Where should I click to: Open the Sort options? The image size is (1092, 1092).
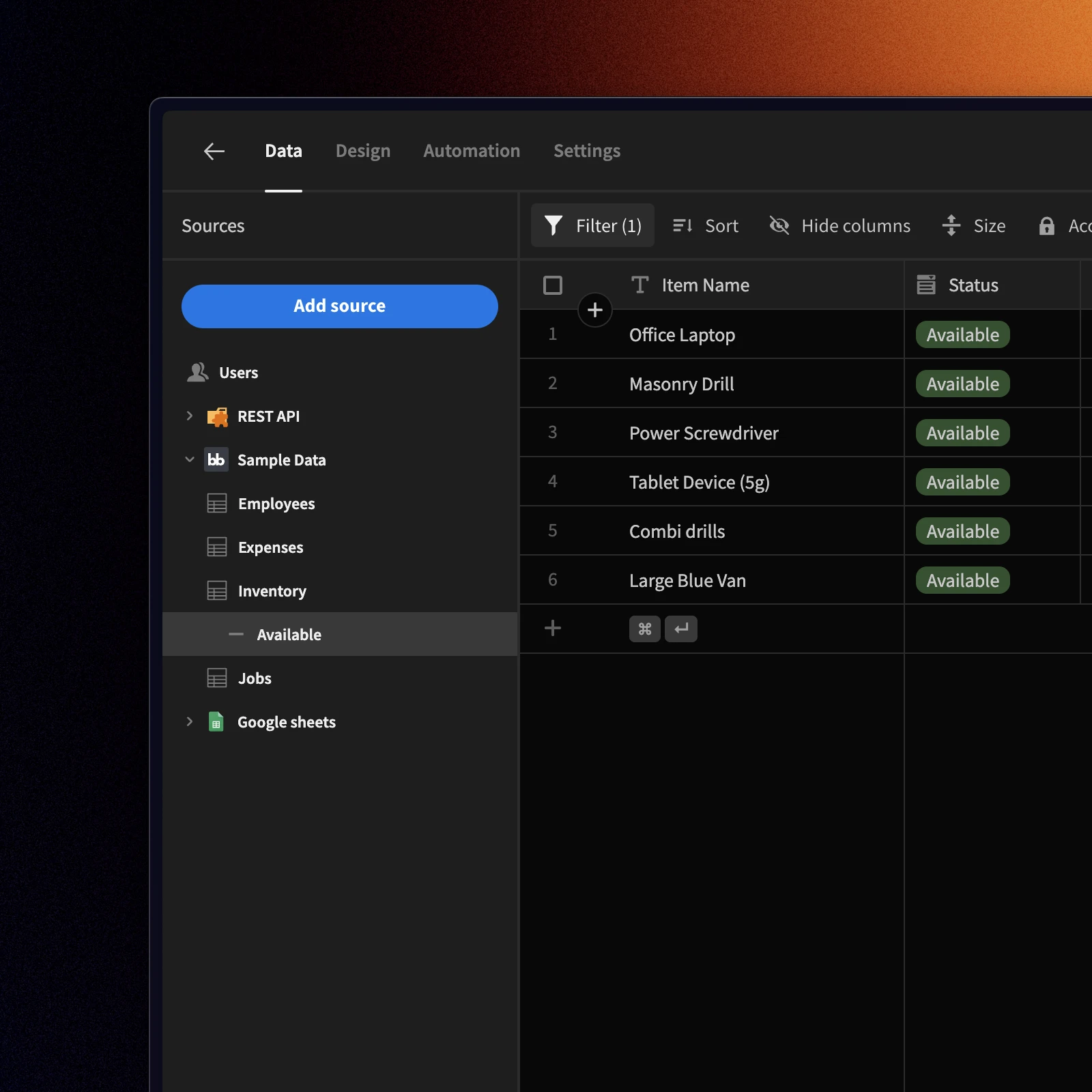[x=705, y=225]
